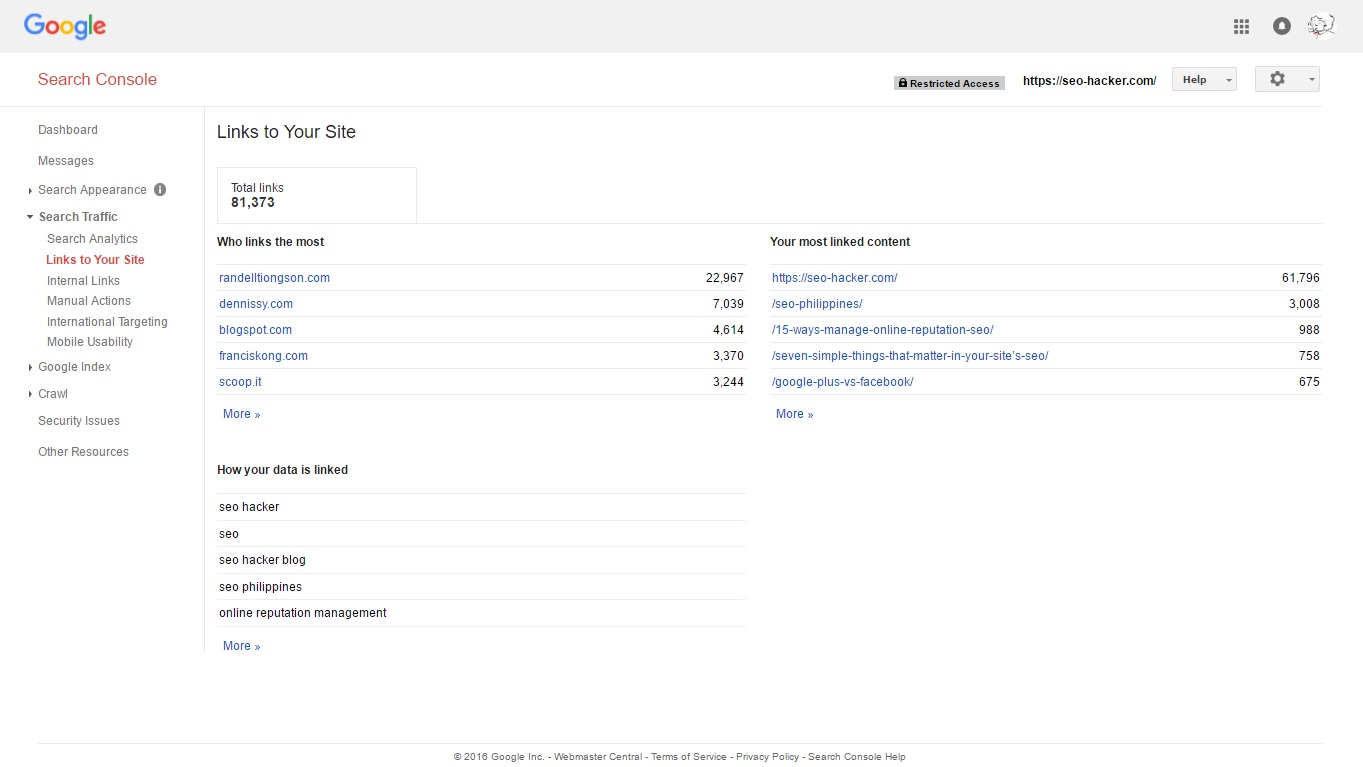Go to Dashboard in sidebar
Image resolution: width=1363 pixels, height=767 pixels.
68,130
